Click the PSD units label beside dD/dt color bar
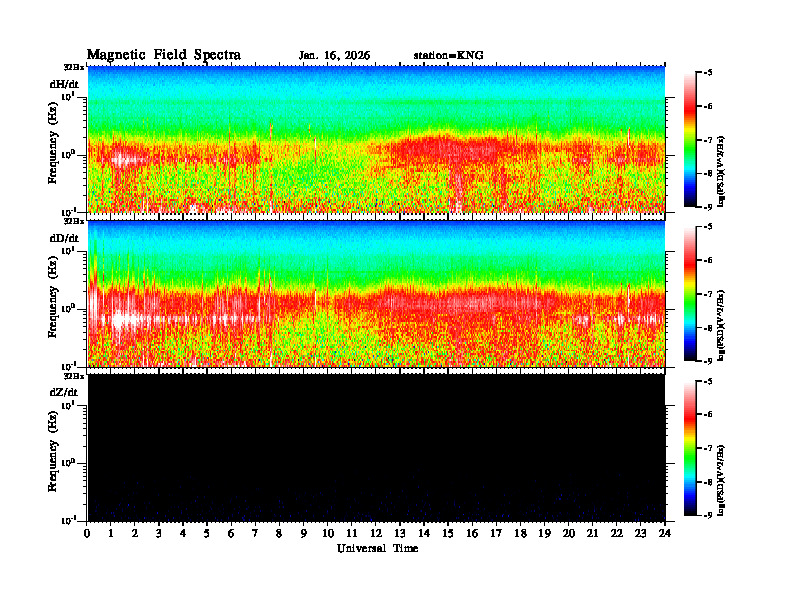 click(722, 325)
